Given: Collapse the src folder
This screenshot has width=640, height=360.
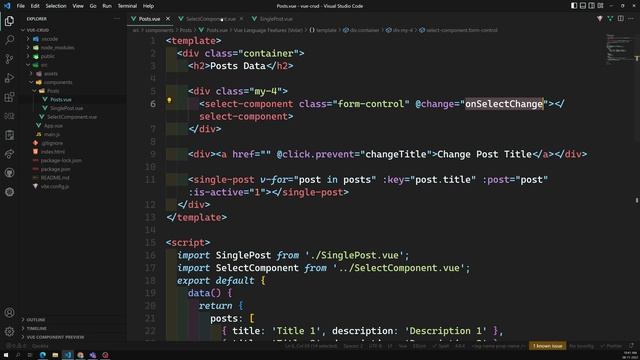Looking at the screenshot, I should click(x=44, y=65).
